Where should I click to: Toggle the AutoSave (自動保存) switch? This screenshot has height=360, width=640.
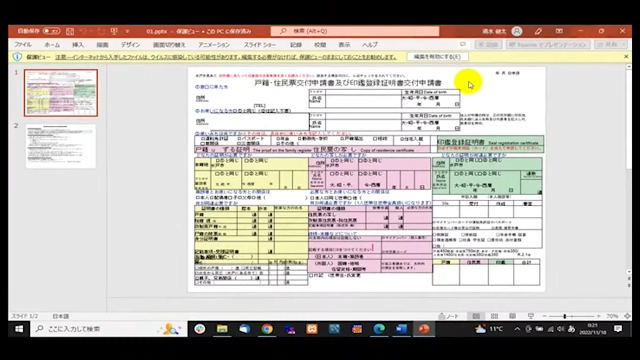51,31
